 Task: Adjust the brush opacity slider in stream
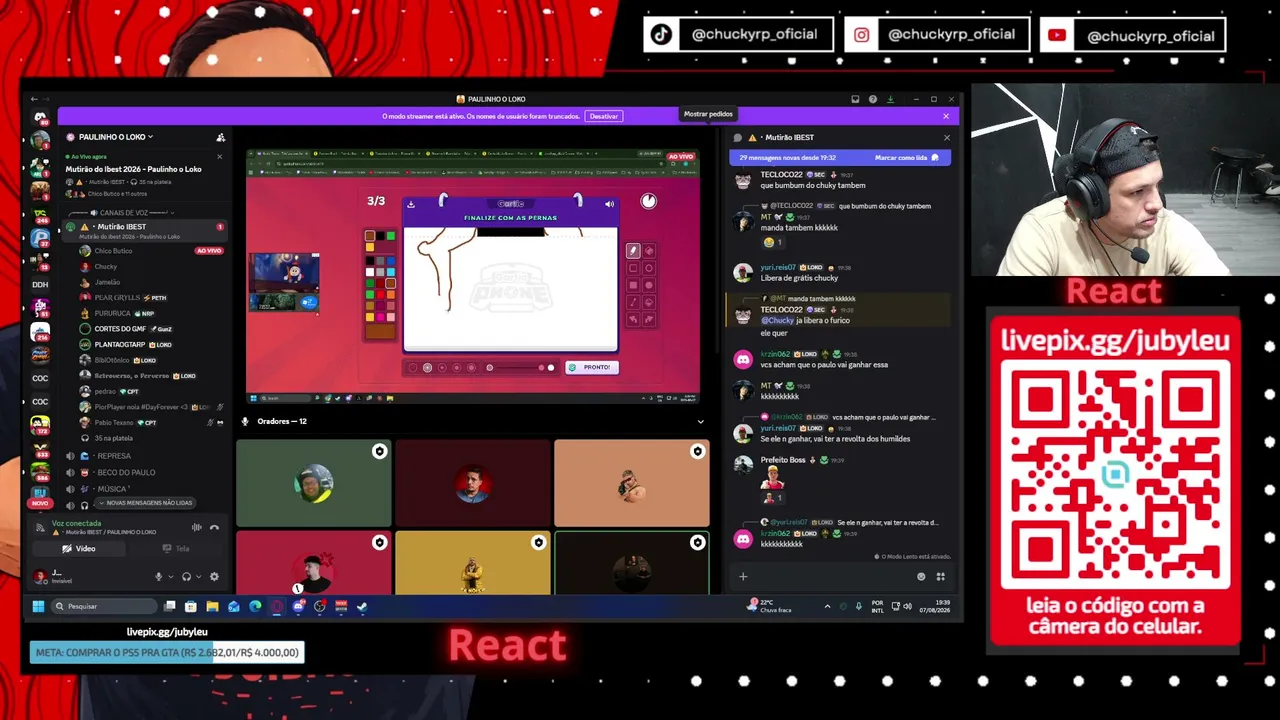click(x=517, y=368)
